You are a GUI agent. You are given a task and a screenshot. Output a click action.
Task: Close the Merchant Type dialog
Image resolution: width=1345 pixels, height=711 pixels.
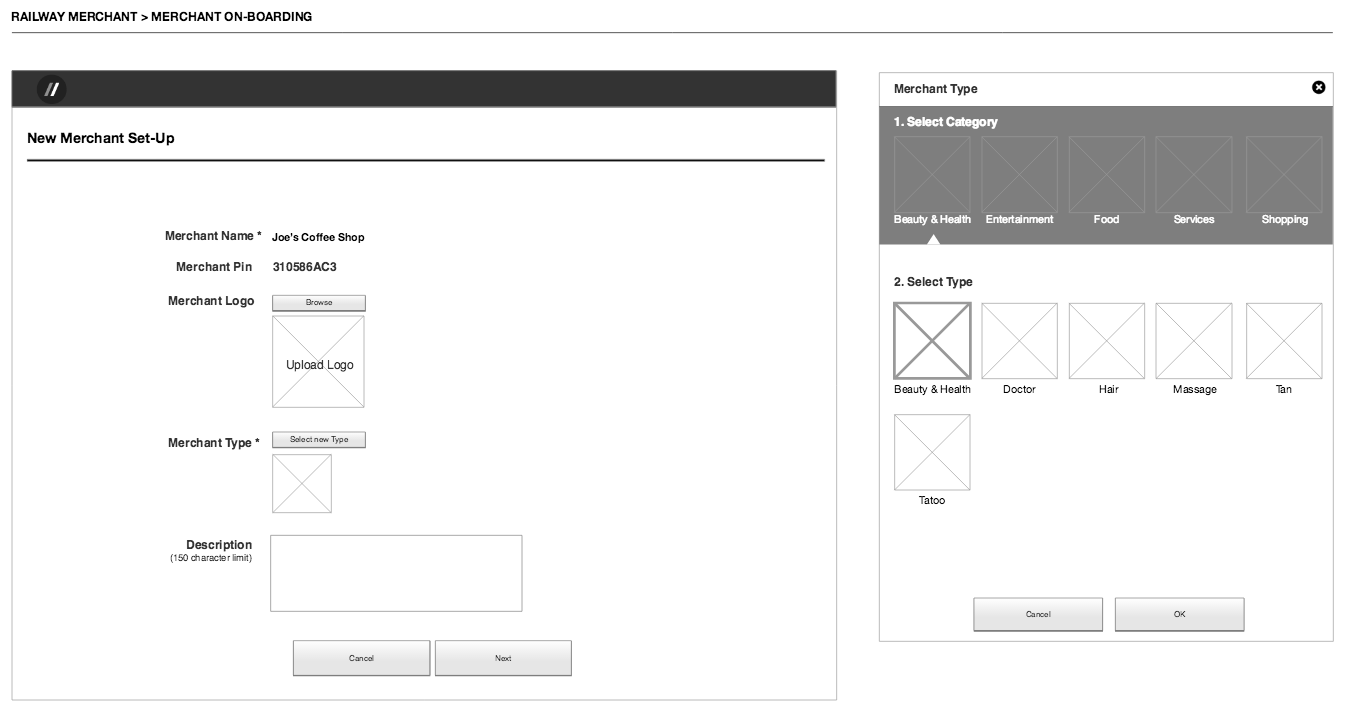point(1318,88)
